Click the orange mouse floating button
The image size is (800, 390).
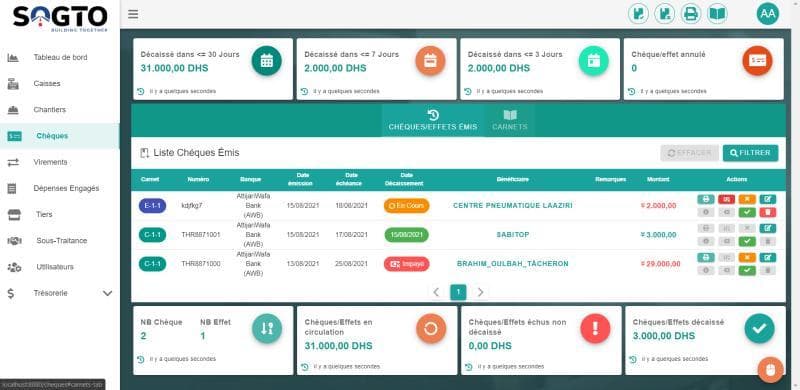coord(770,370)
